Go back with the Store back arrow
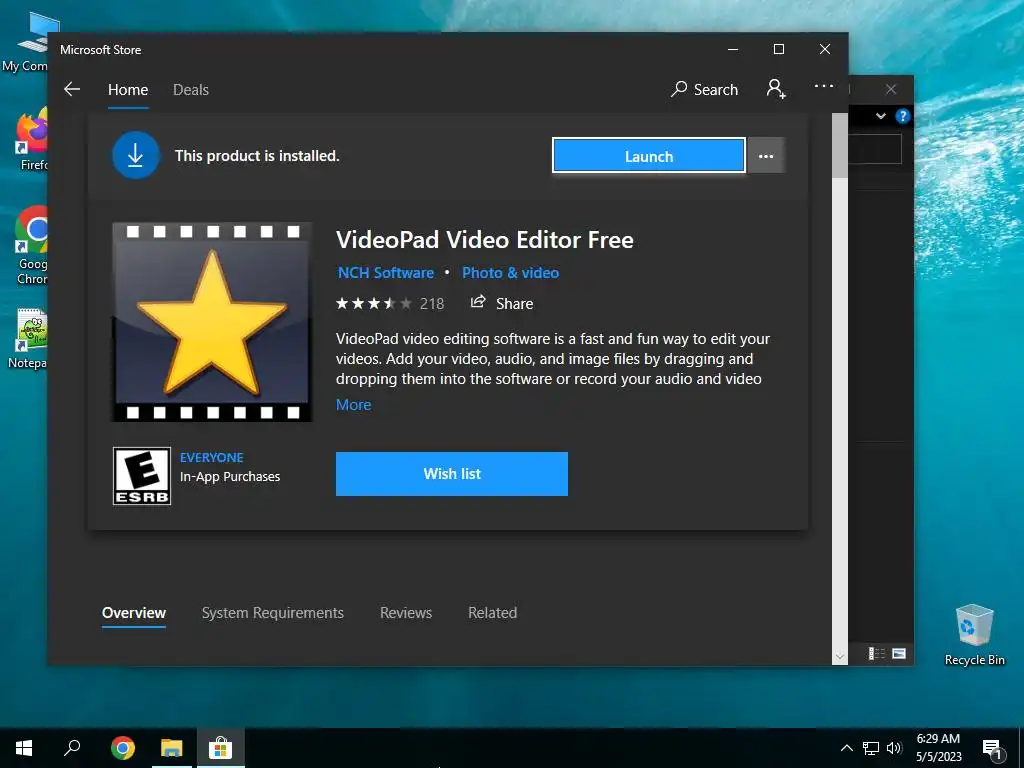1024x768 pixels. [72, 89]
